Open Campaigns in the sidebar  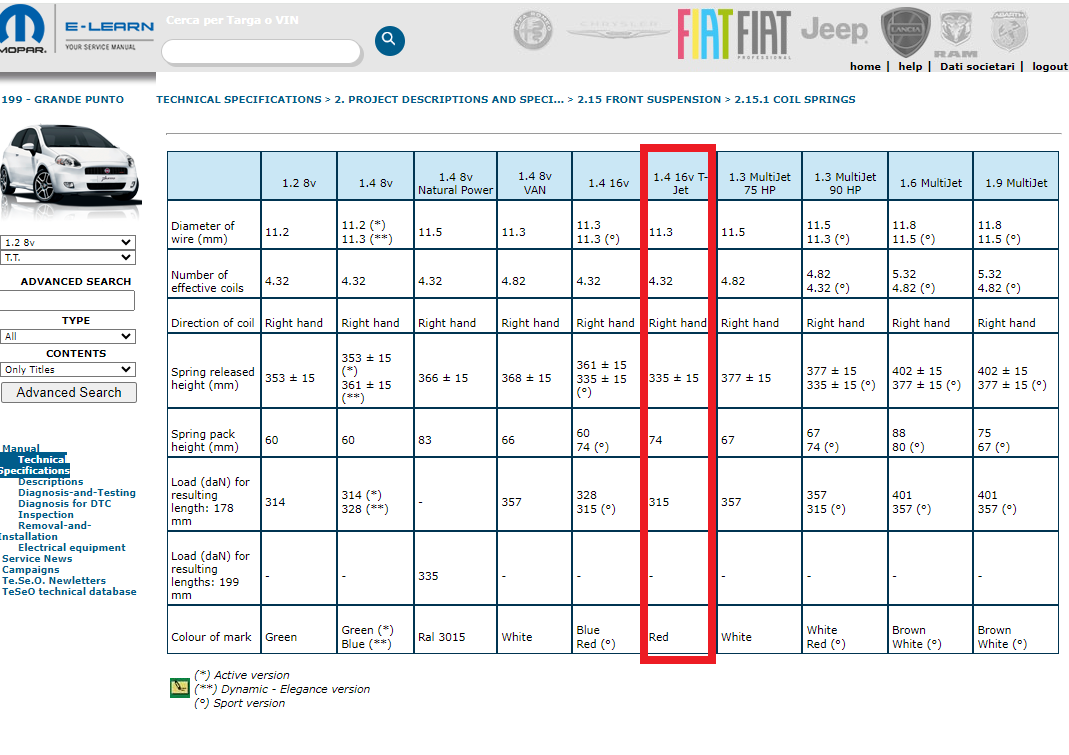click(31, 569)
